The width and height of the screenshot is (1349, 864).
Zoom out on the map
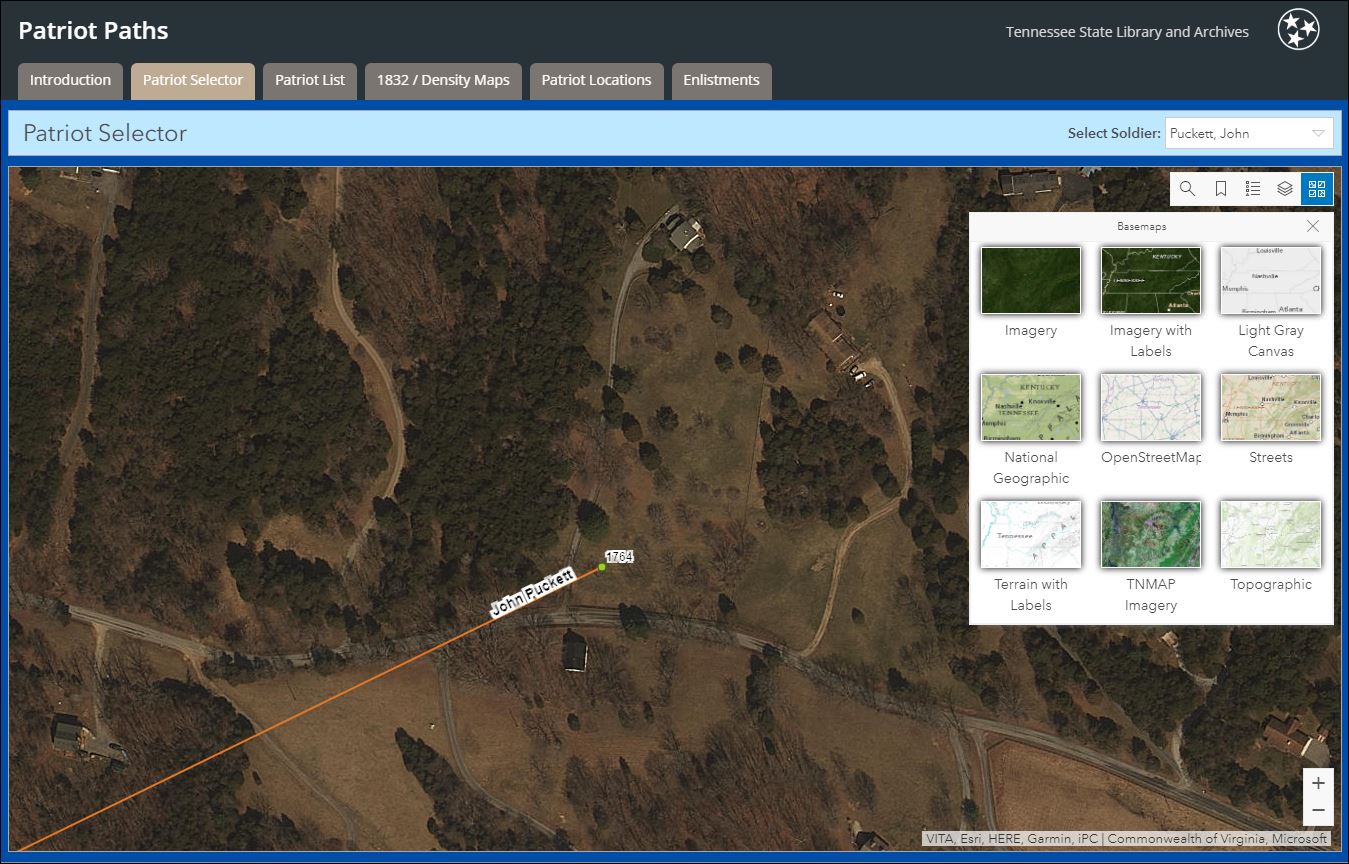coord(1318,810)
